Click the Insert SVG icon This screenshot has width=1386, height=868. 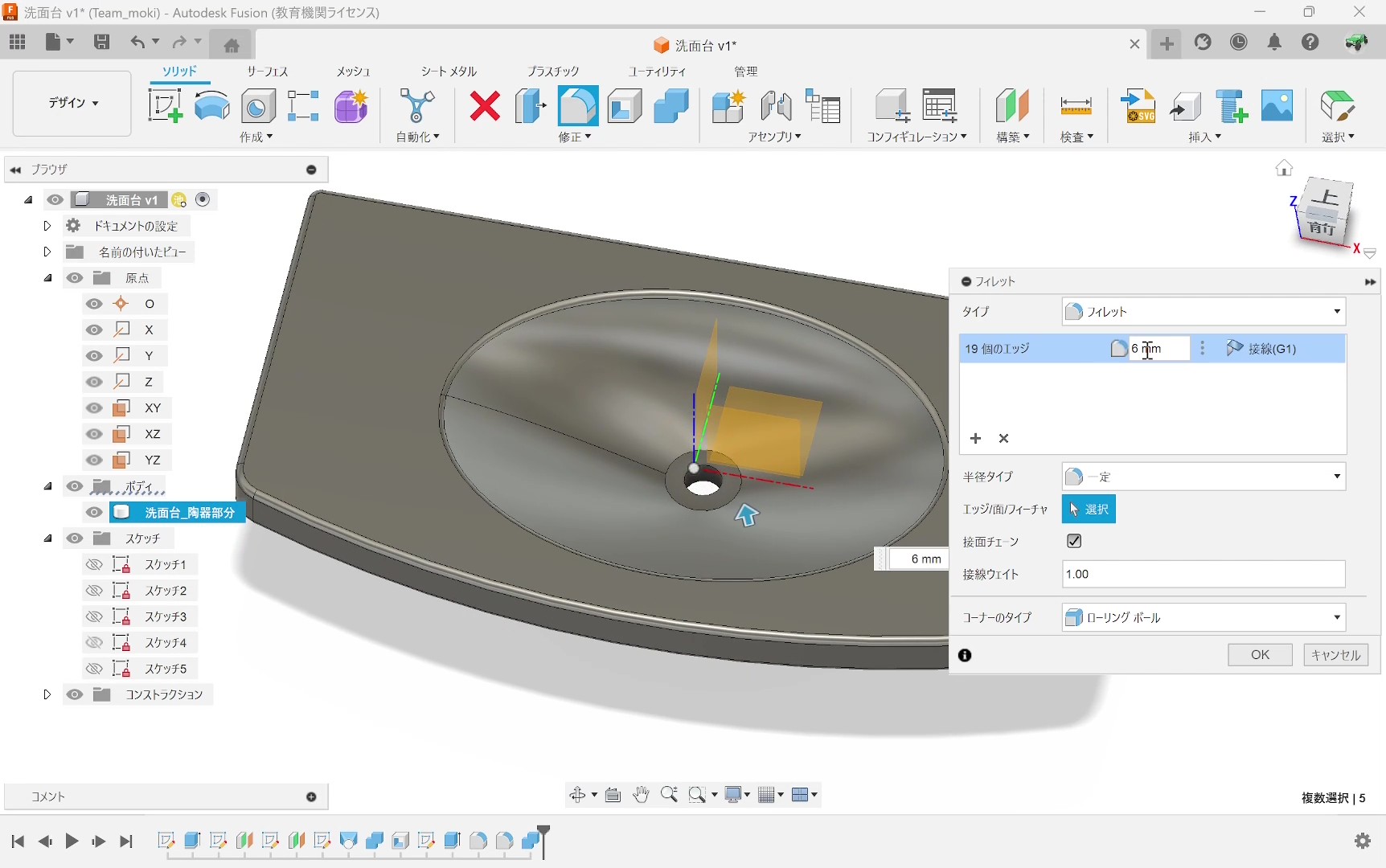pyautogui.click(x=1138, y=106)
